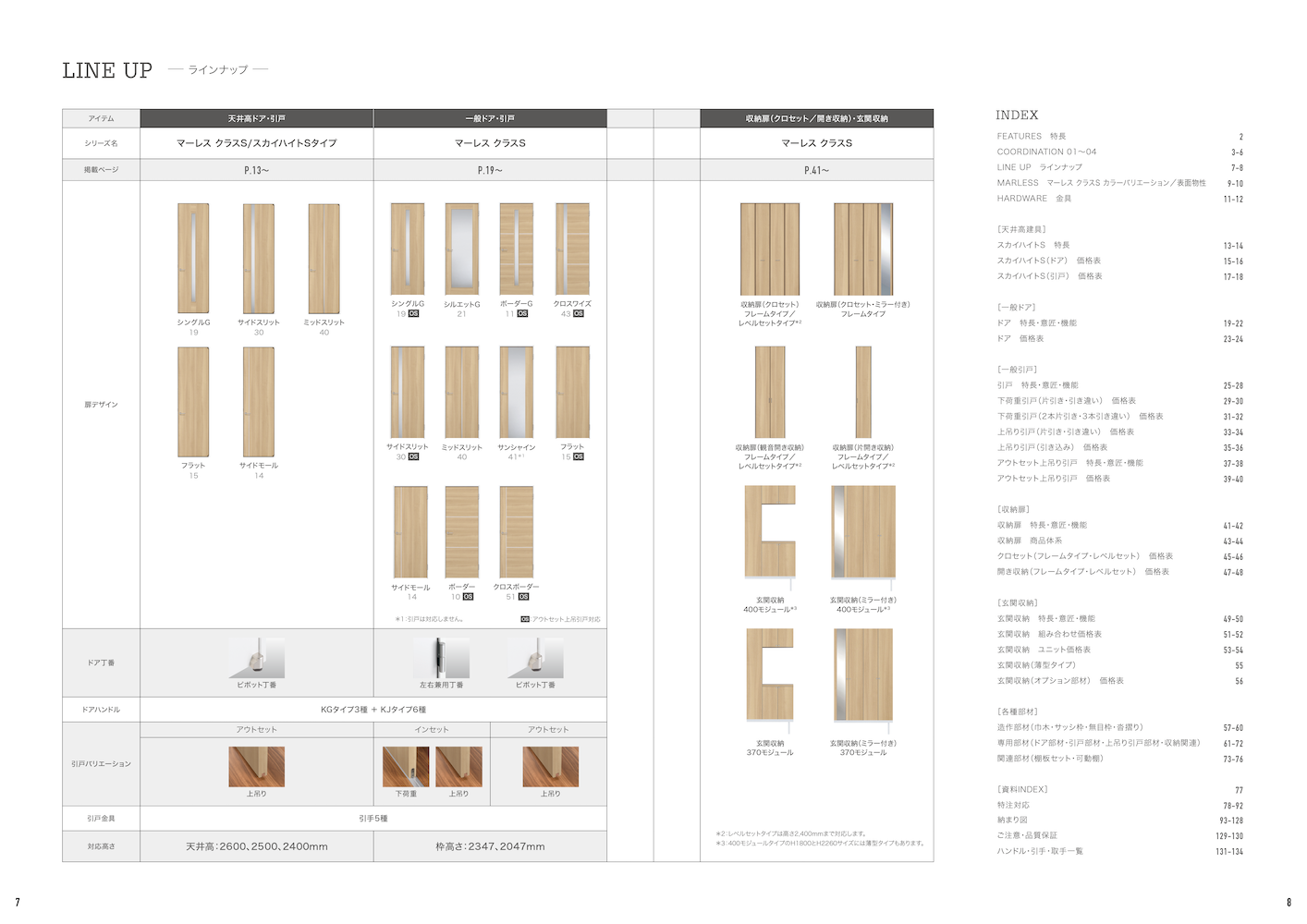Click the LINE UP page heading
The height and width of the screenshot is (924, 1307).
pos(107,70)
